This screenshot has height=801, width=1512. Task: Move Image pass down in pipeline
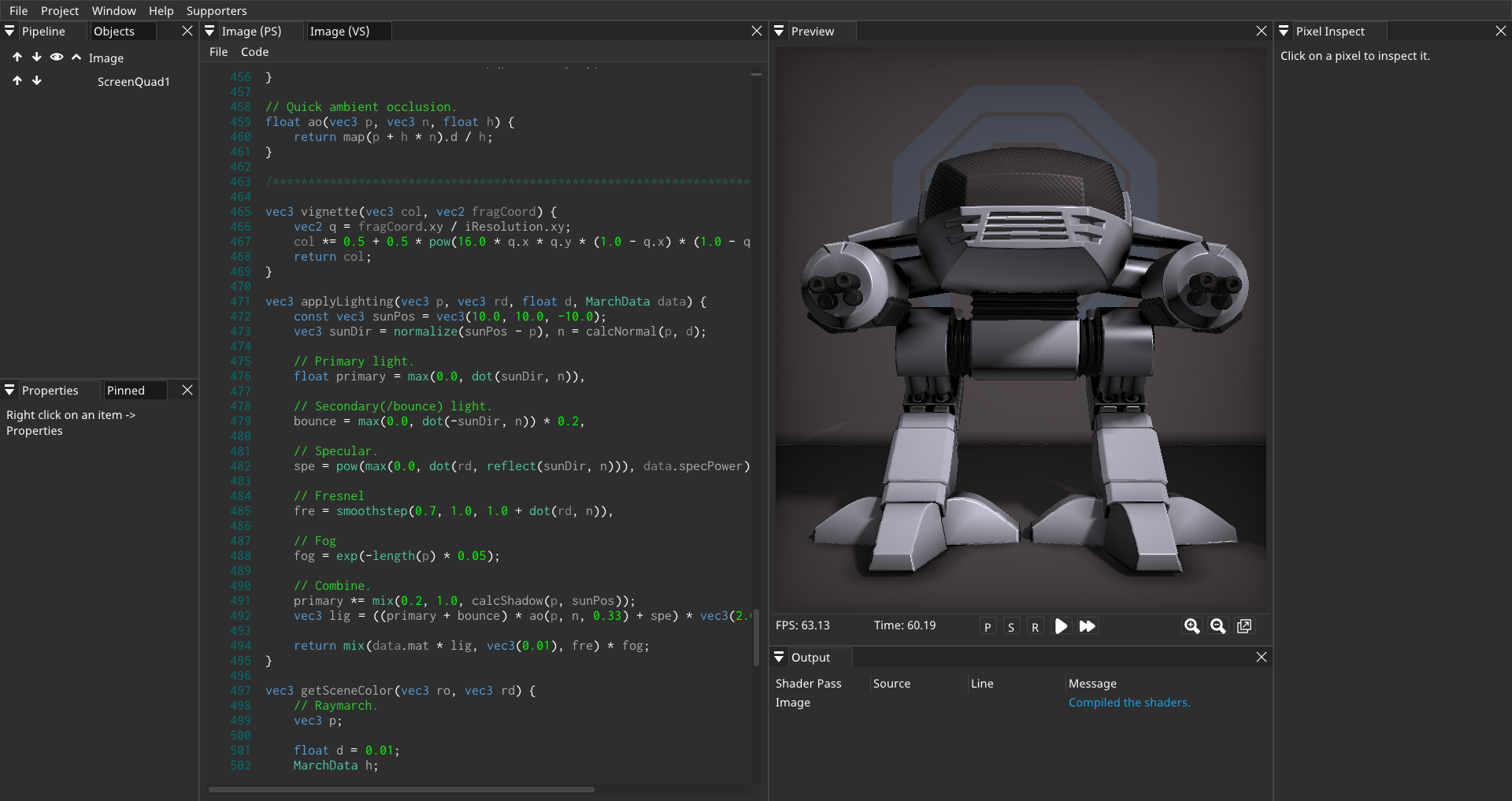[36, 57]
